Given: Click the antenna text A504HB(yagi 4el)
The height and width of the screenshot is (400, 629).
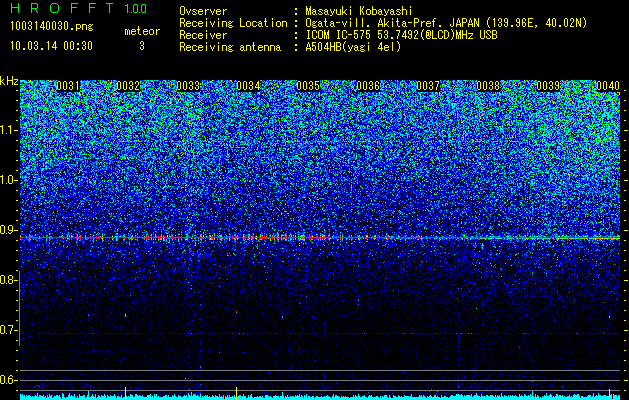Looking at the screenshot, I should point(353,47).
